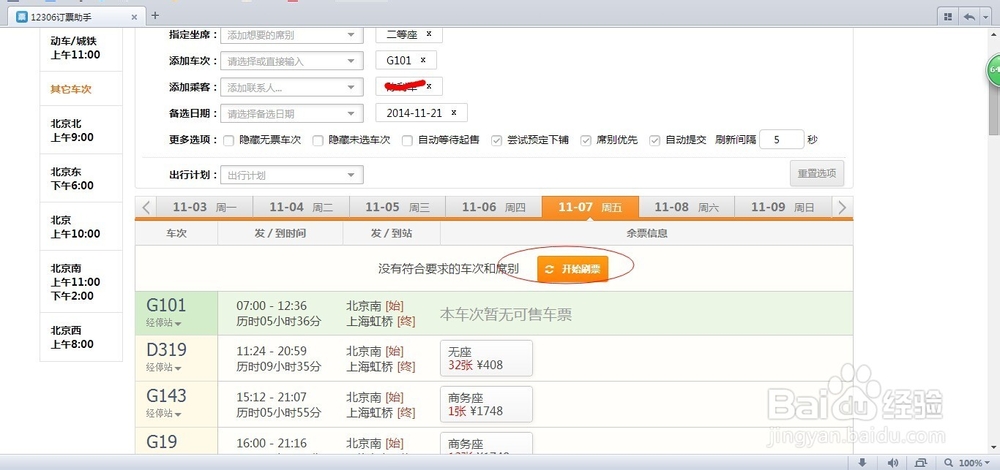Viewport: 1000px width, 470px height.
Task: Toggle 自动等待起售 checkbox
Action: 407,140
